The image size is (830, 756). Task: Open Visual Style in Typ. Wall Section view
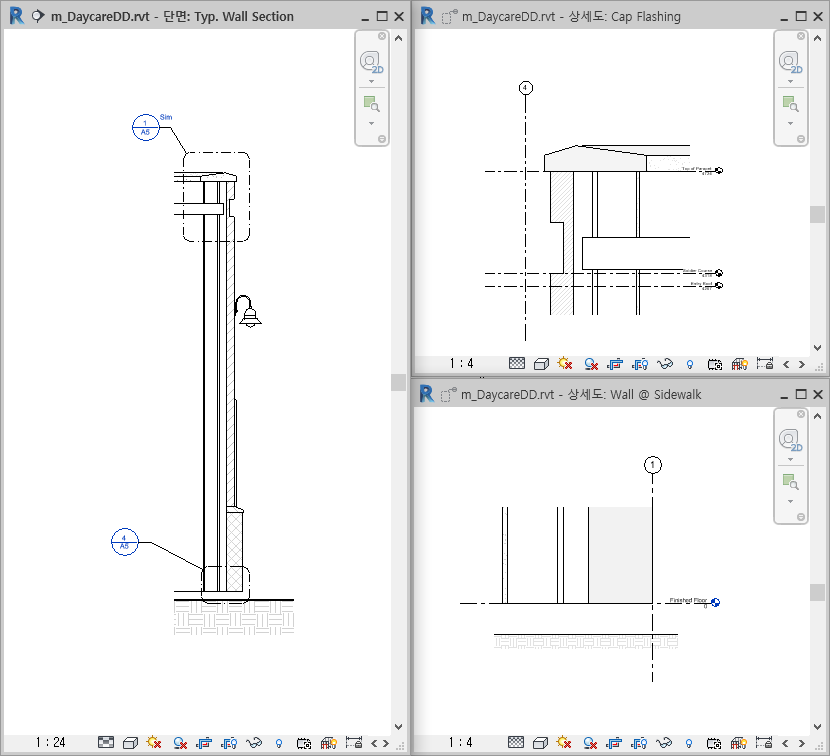(130, 743)
